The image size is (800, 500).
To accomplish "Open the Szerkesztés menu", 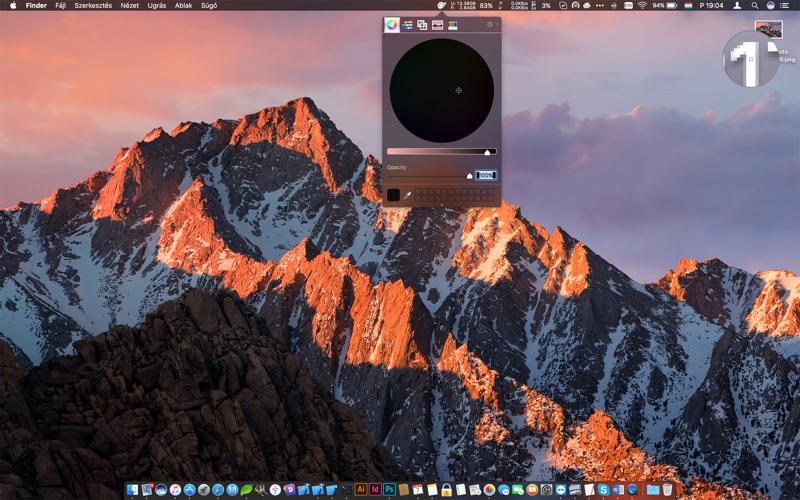I will pyautogui.click(x=93, y=5).
